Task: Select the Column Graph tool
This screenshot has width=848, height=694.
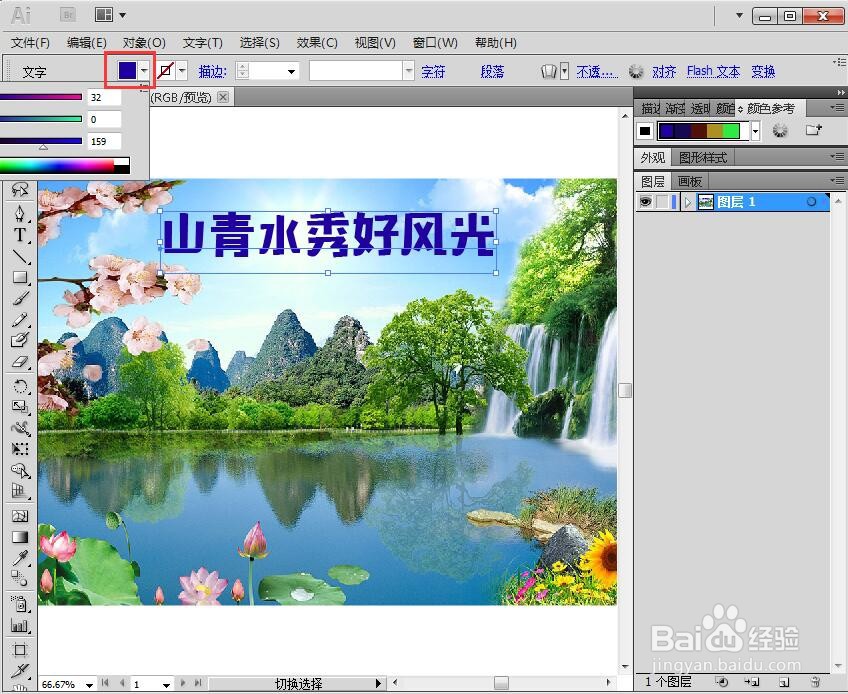Action: click(x=20, y=626)
